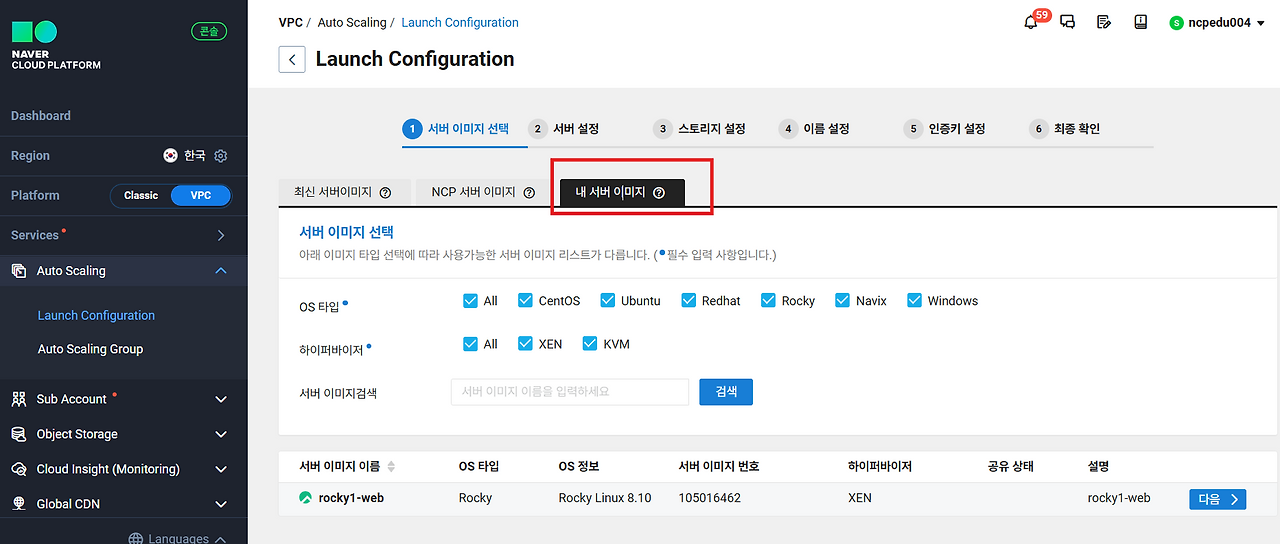Switch platform to Classic

click(x=141, y=195)
